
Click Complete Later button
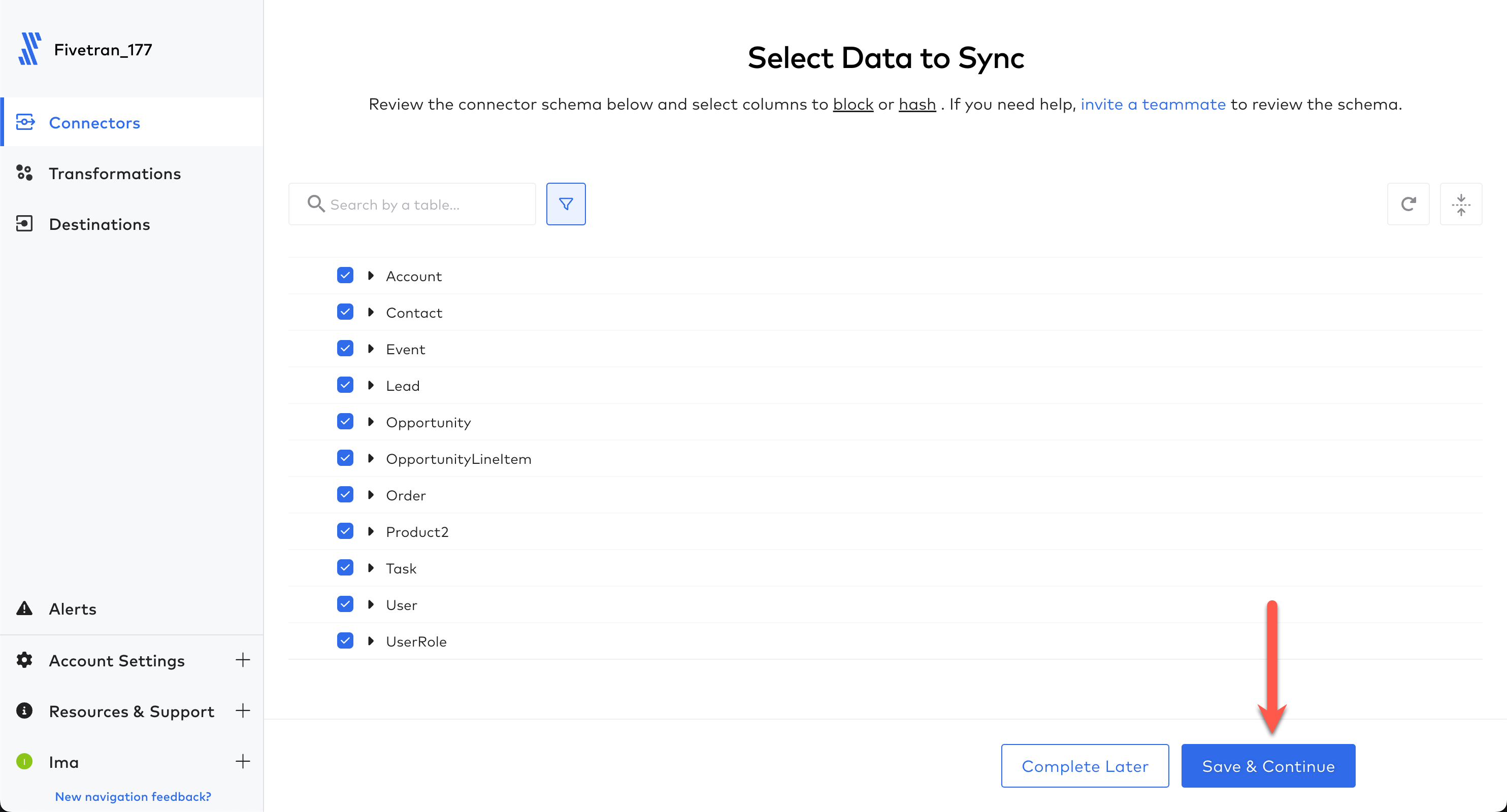[1085, 766]
